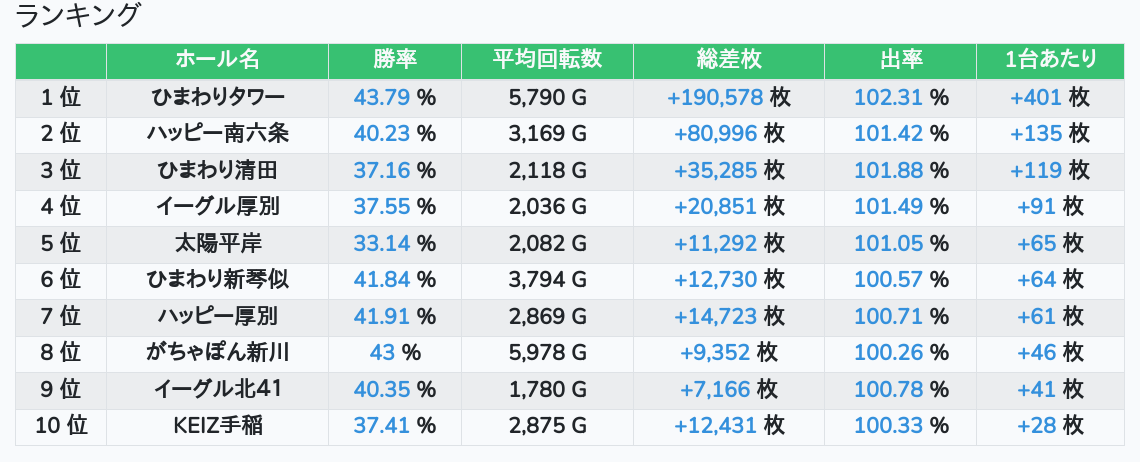Click the 総差枚 column header
Viewport: 1140px width, 462px height.
point(729,60)
